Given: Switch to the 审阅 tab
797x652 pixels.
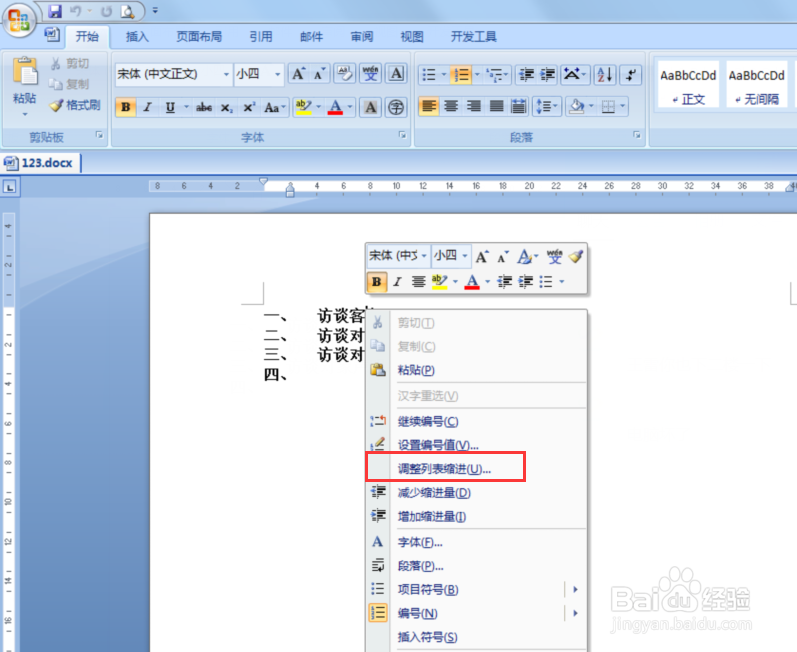Looking at the screenshot, I should pos(362,37).
